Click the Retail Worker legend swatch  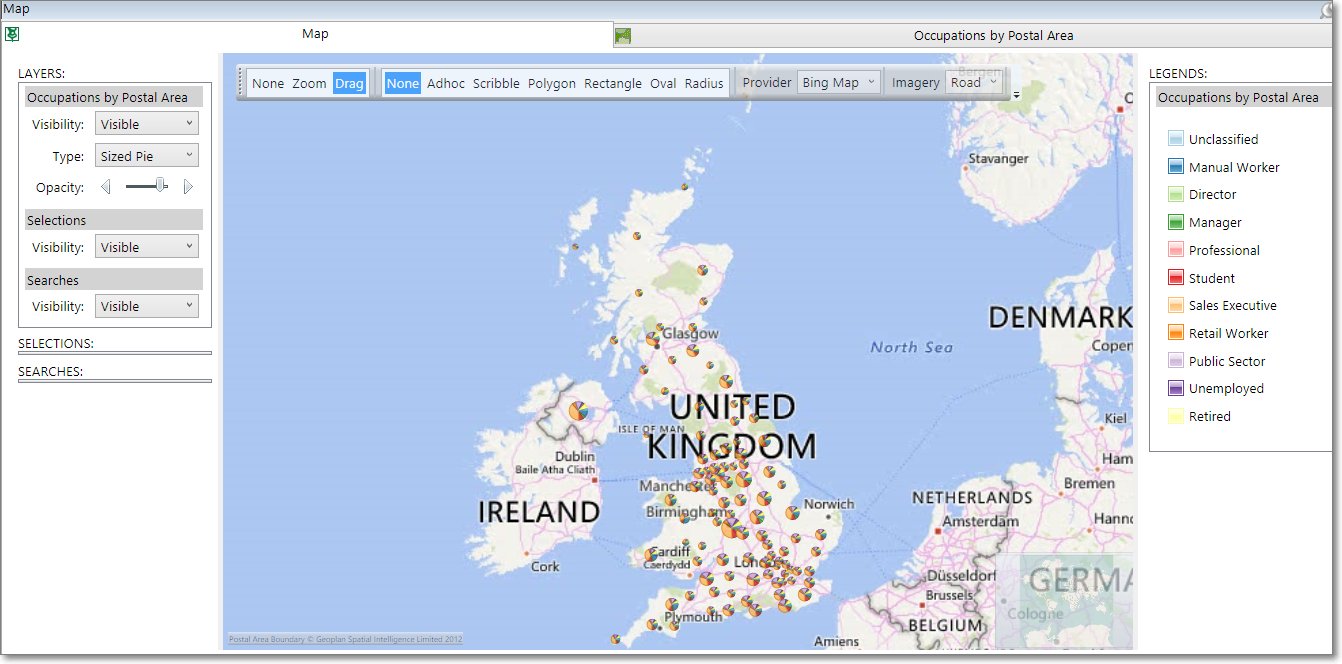coord(1175,333)
